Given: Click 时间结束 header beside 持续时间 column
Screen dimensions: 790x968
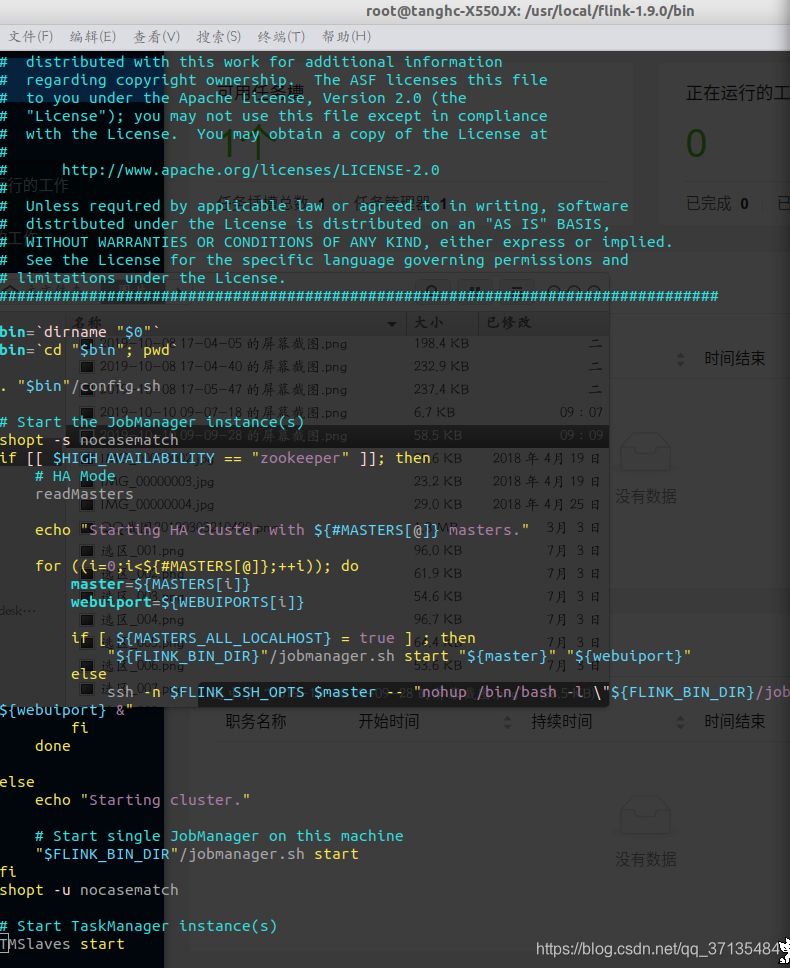Looking at the screenshot, I should coord(734,722).
